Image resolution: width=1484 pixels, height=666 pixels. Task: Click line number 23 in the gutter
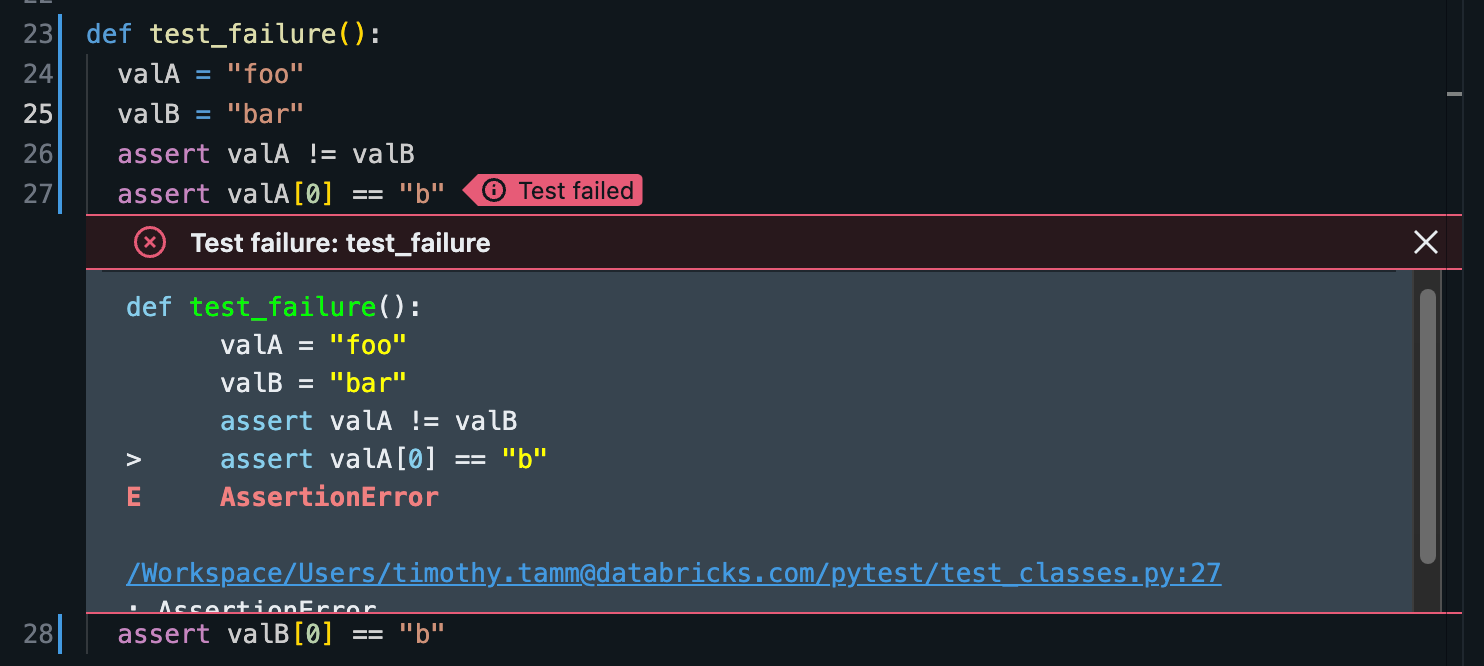[x=37, y=33]
